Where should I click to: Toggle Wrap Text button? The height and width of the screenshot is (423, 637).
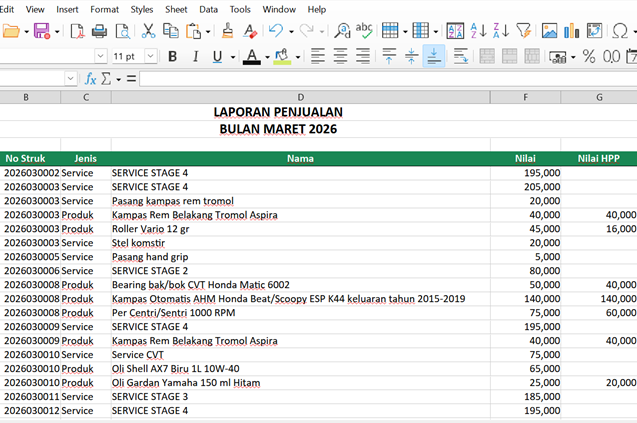(461, 56)
